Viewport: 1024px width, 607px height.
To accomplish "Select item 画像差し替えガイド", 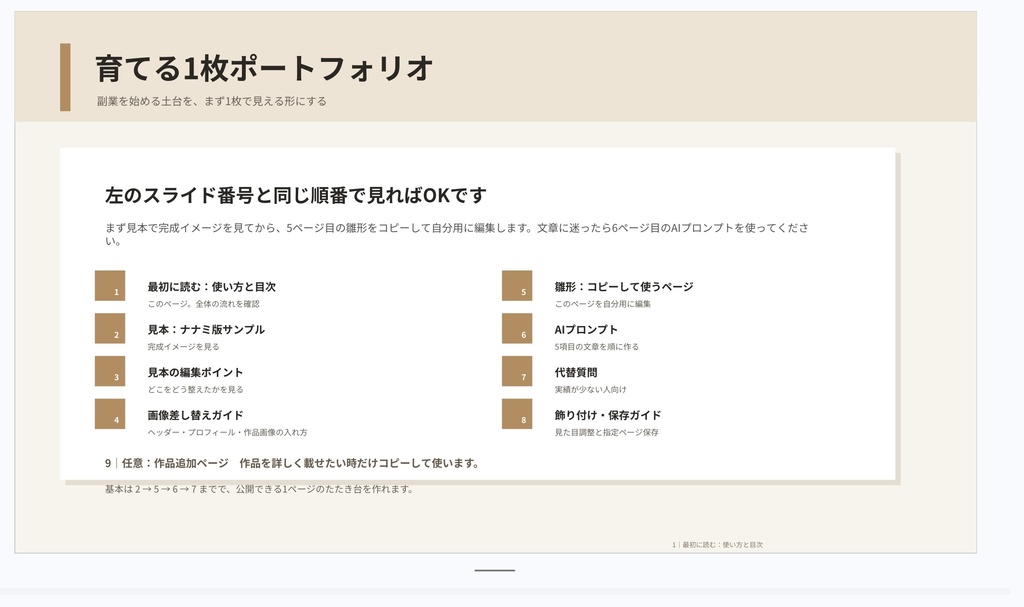I will (x=195, y=416).
